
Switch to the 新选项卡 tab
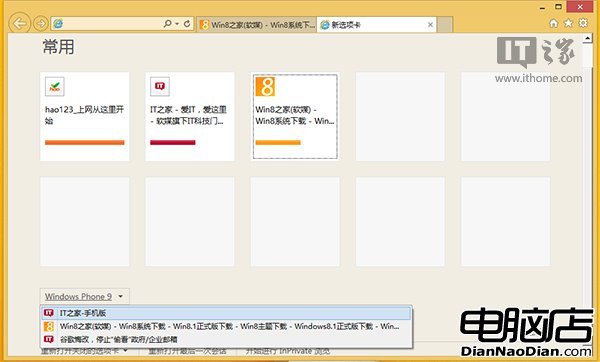pyautogui.click(x=377, y=25)
